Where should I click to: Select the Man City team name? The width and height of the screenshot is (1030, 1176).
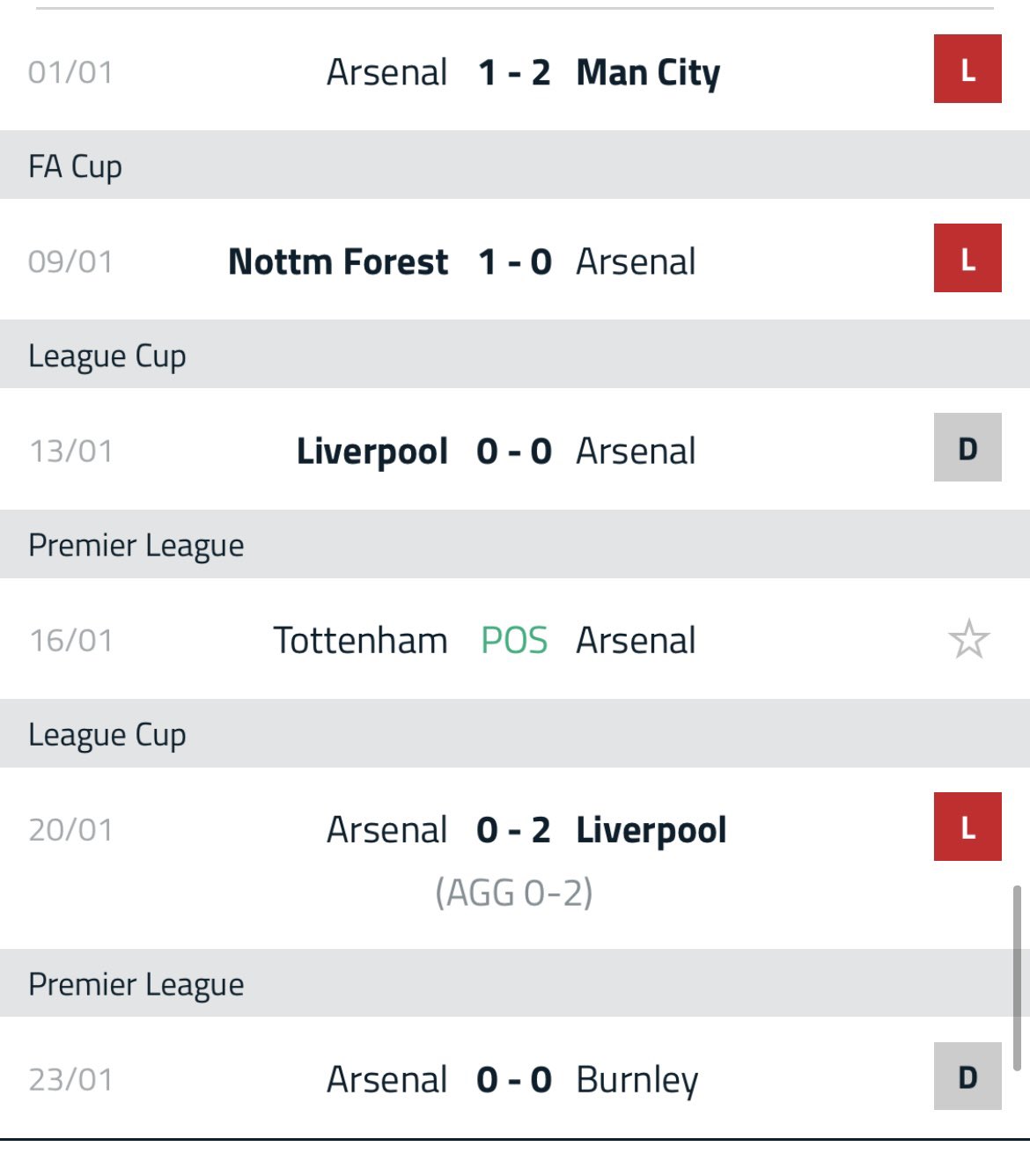click(x=648, y=73)
